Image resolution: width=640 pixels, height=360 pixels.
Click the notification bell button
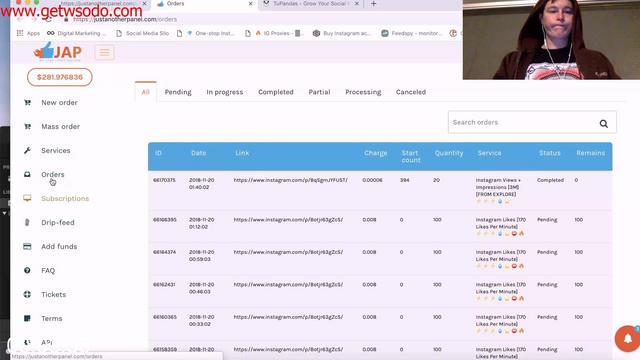628,338
